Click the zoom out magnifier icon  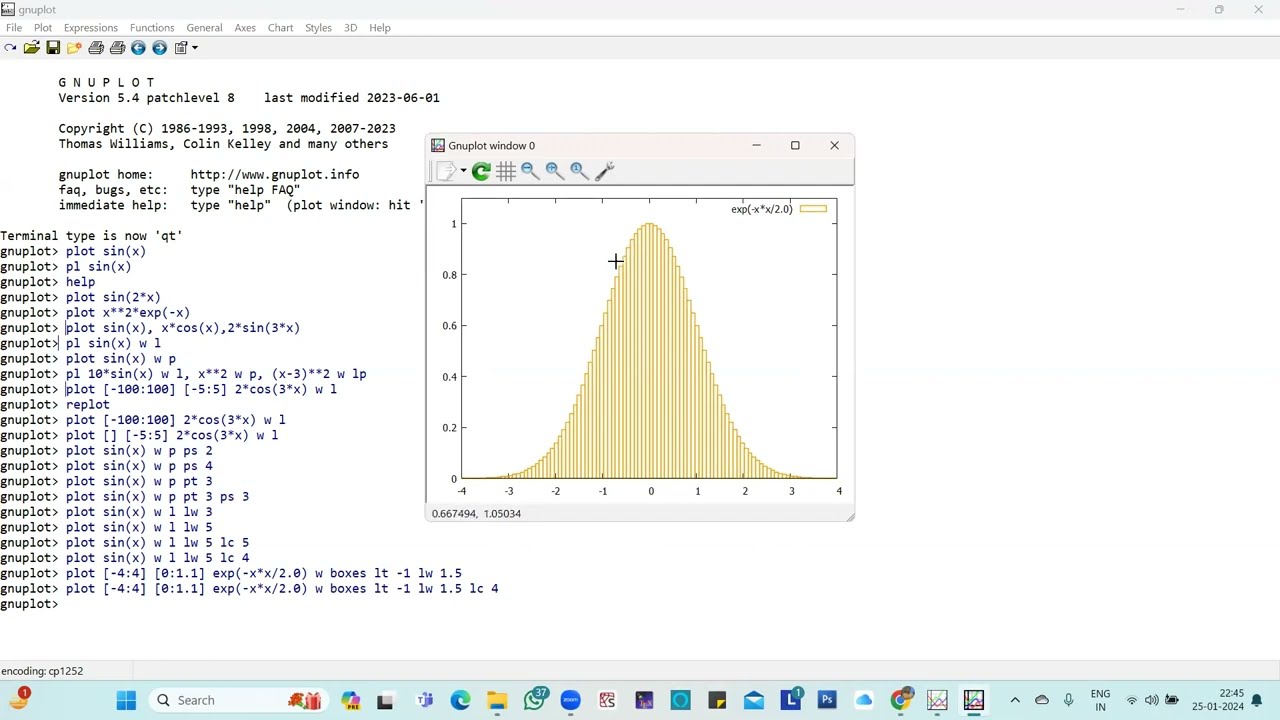(x=530, y=172)
